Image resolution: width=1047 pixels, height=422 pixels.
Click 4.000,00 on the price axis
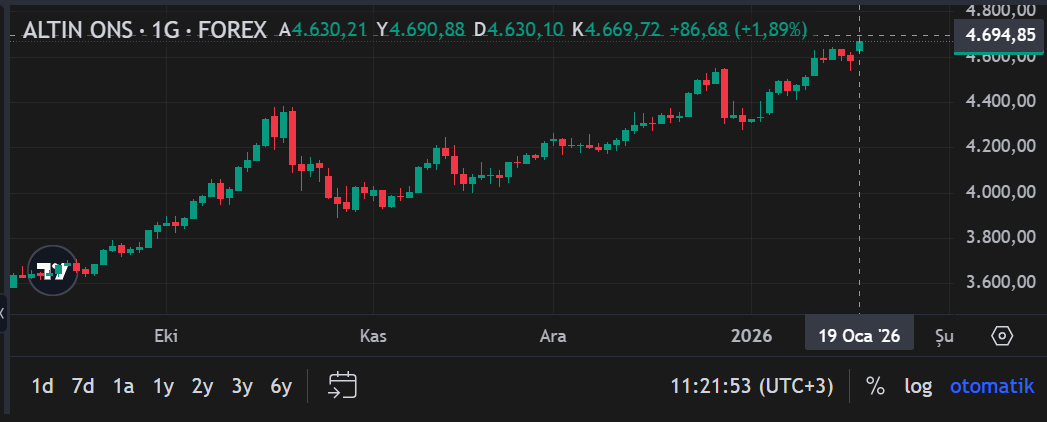click(x=994, y=192)
